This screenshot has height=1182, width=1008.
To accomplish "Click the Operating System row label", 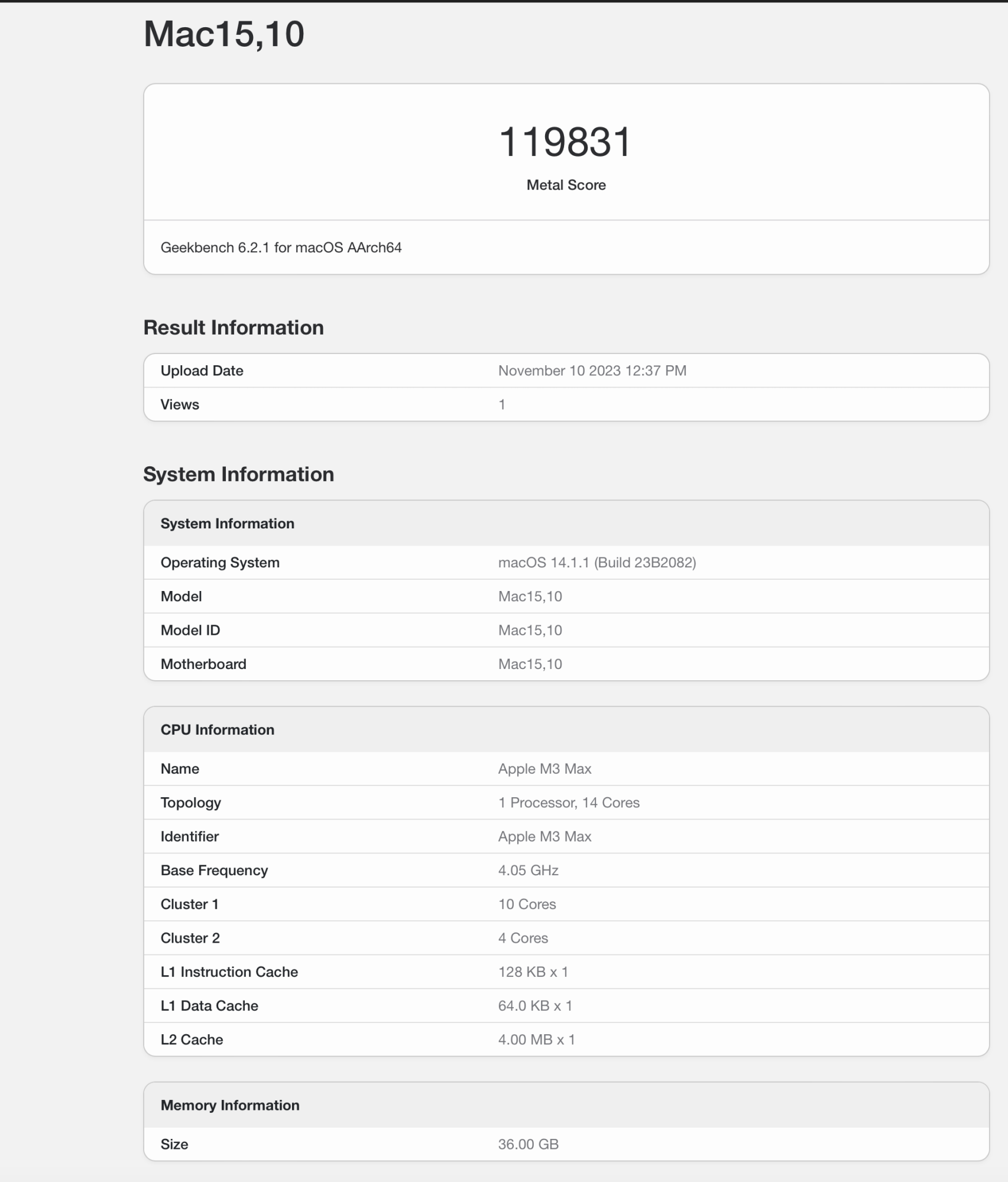I will (x=220, y=563).
